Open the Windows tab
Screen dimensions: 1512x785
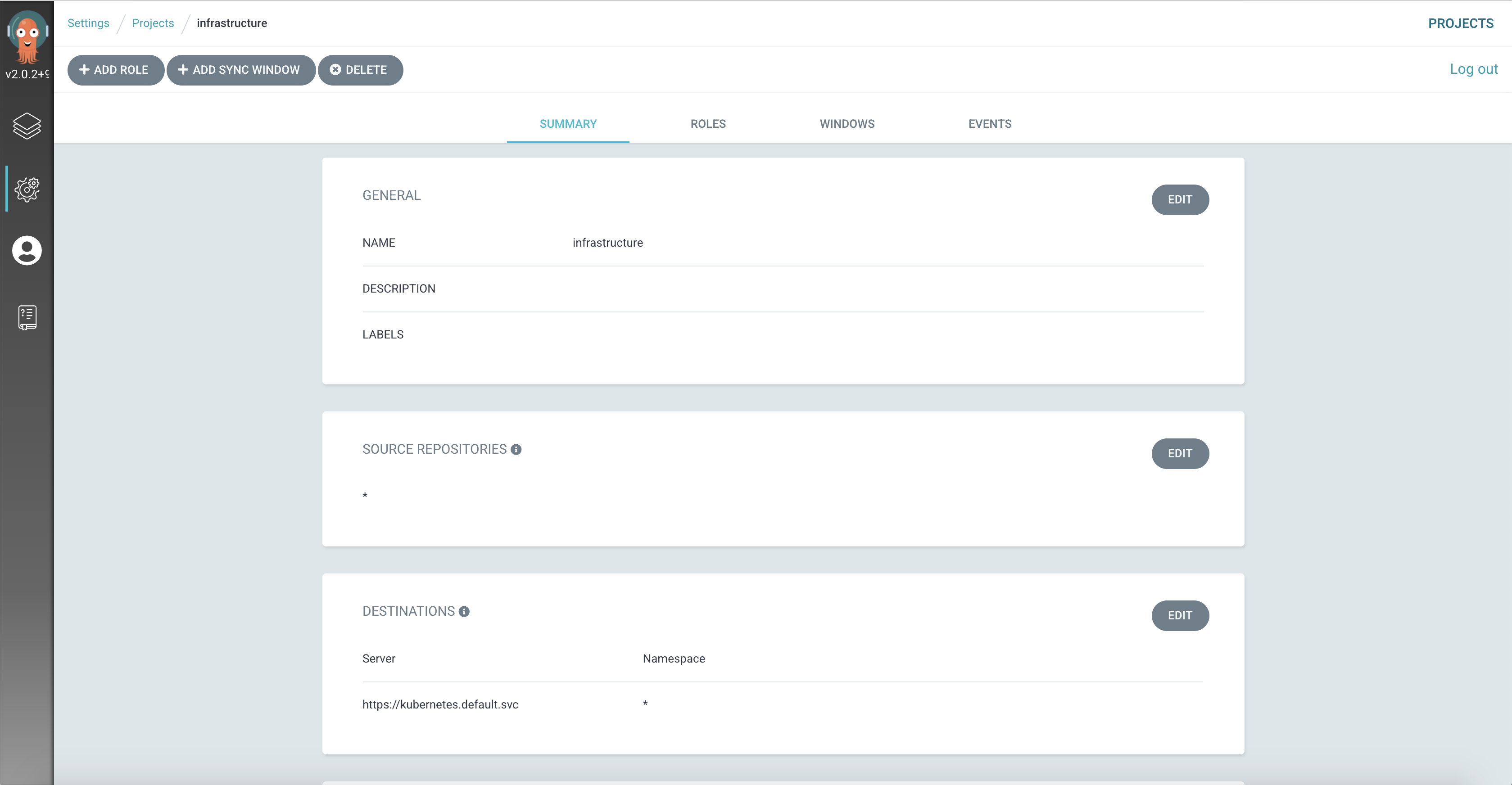point(847,124)
